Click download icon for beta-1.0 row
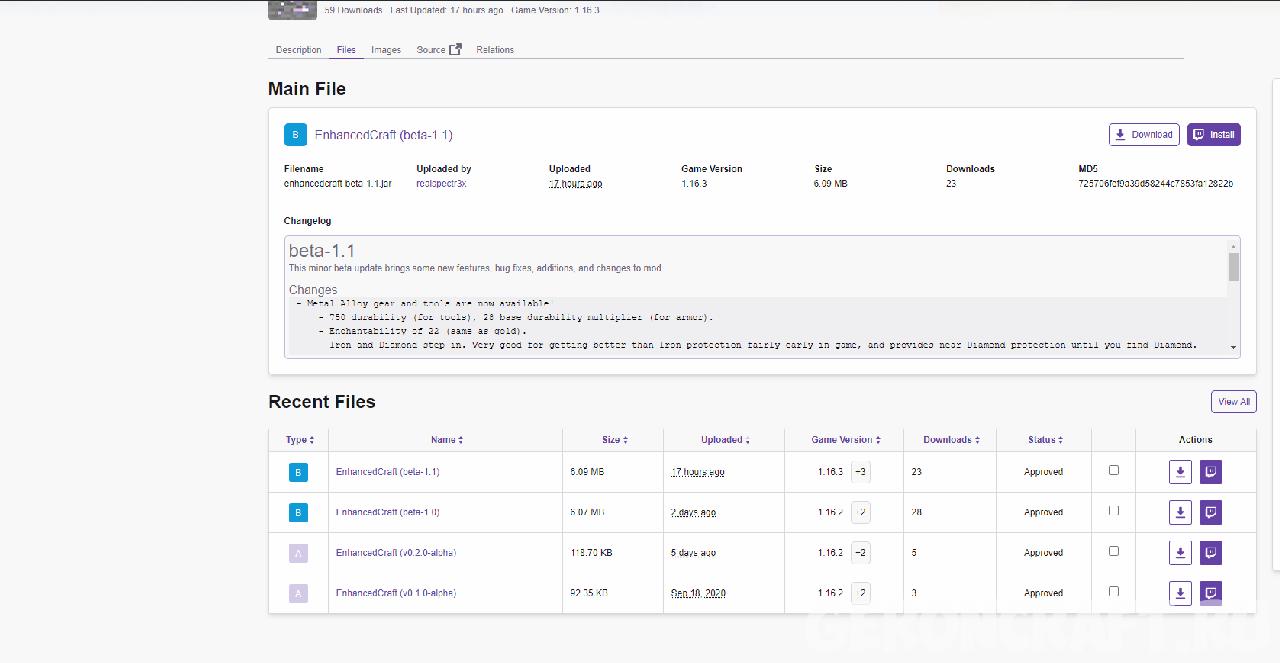The height and width of the screenshot is (663, 1280). pyautogui.click(x=1180, y=512)
